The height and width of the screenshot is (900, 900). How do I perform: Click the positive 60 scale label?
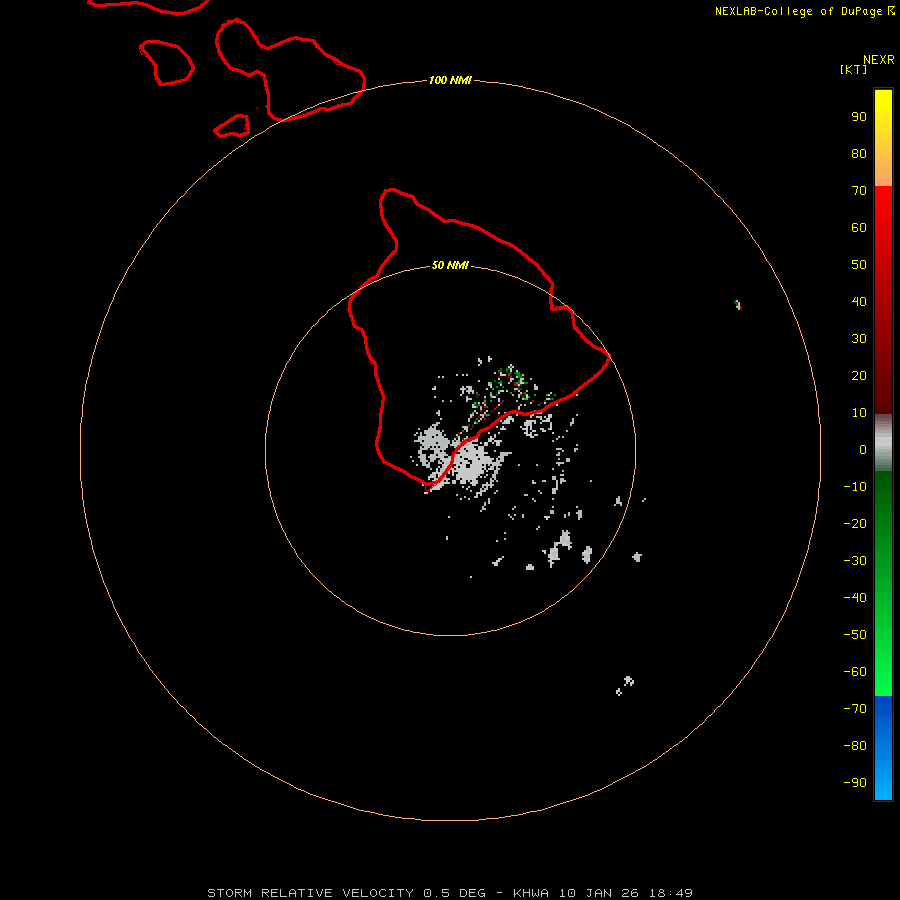point(859,228)
